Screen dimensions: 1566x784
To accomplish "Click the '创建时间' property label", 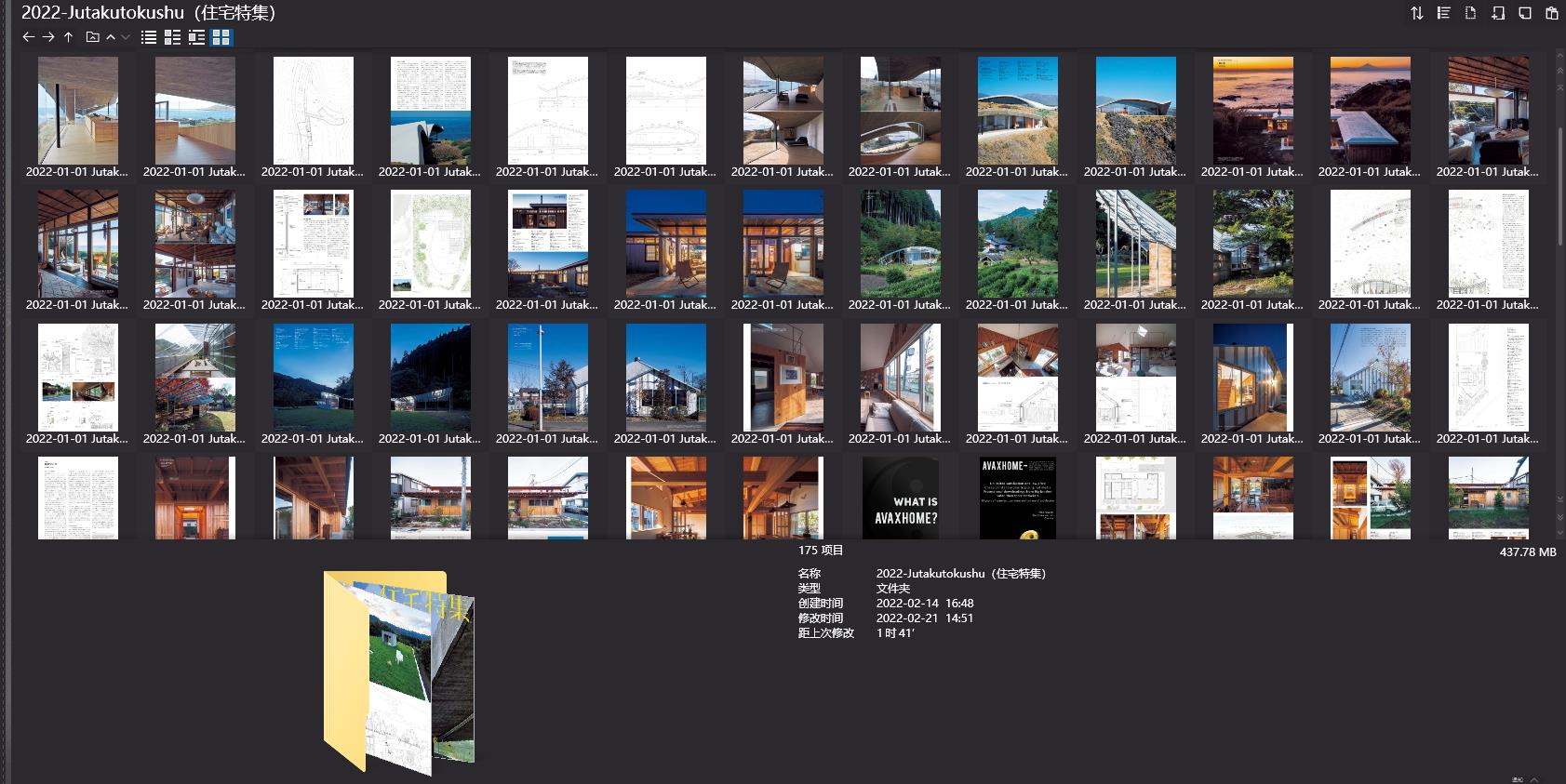I will pos(821,604).
